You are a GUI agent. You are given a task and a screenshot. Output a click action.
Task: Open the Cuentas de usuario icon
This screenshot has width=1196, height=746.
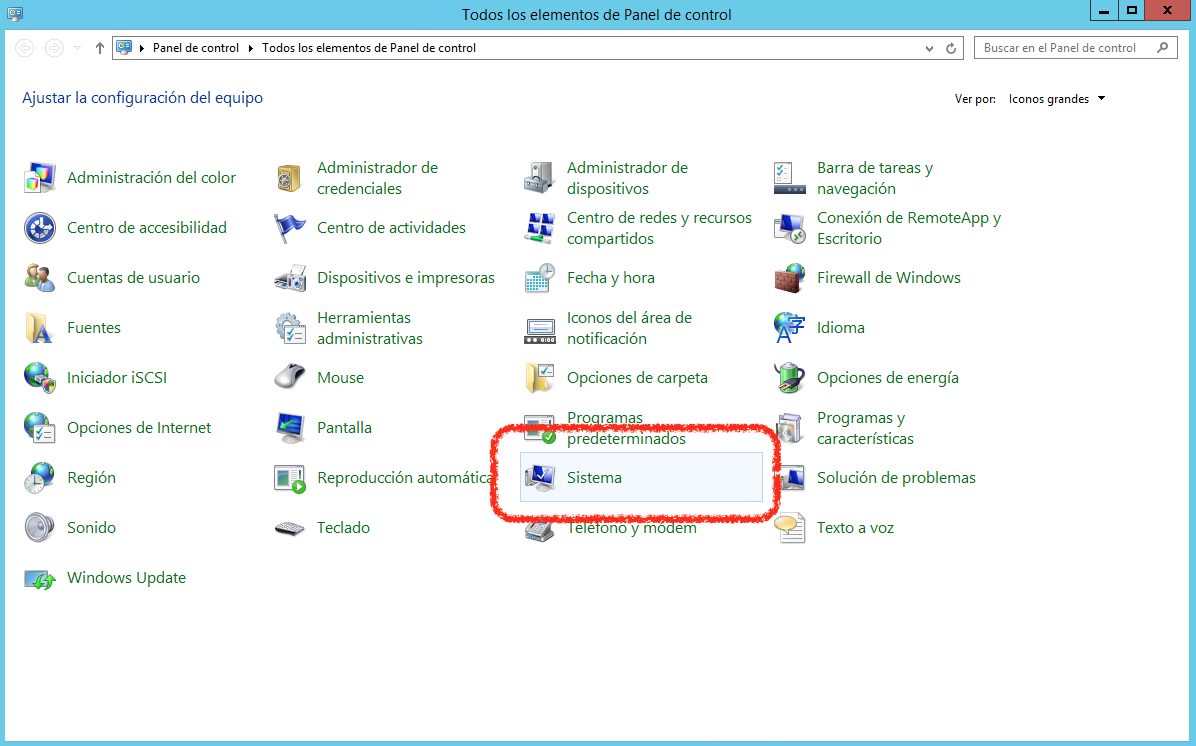pos(40,278)
